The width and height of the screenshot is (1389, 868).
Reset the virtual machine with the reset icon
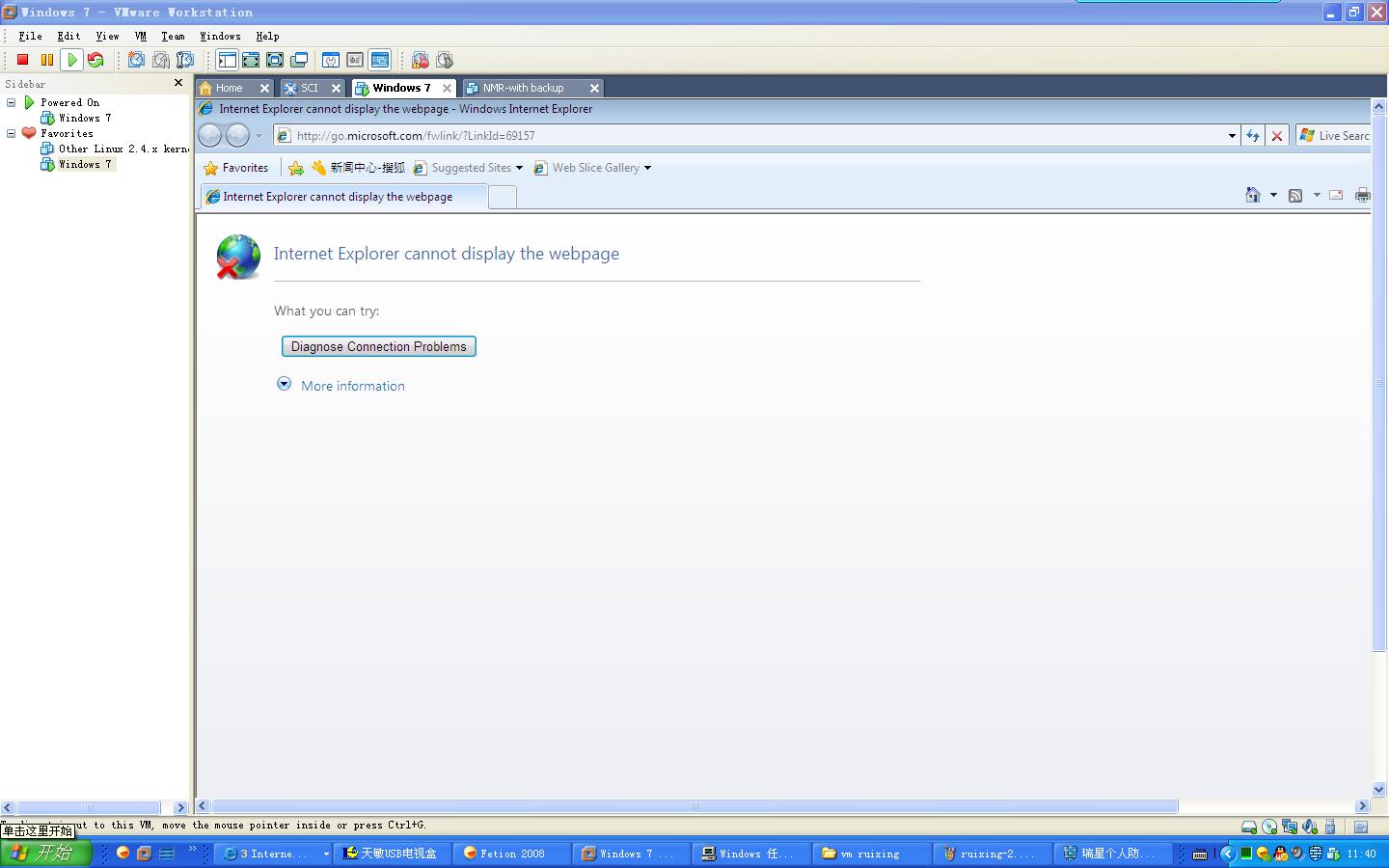95,60
